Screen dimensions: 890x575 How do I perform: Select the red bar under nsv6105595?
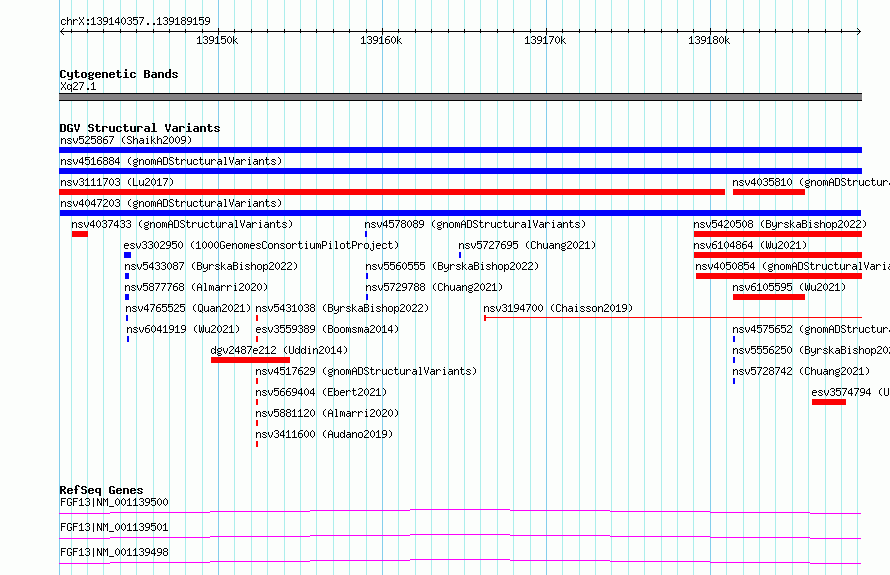pyautogui.click(x=769, y=297)
